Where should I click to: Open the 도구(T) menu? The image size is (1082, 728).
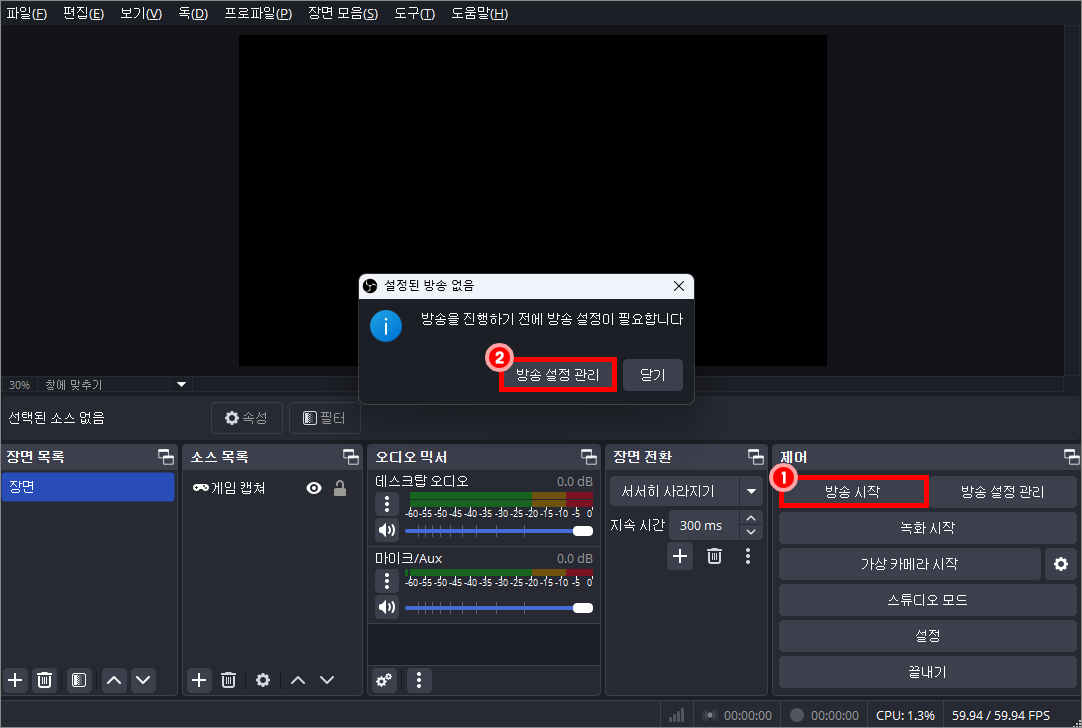click(x=414, y=14)
